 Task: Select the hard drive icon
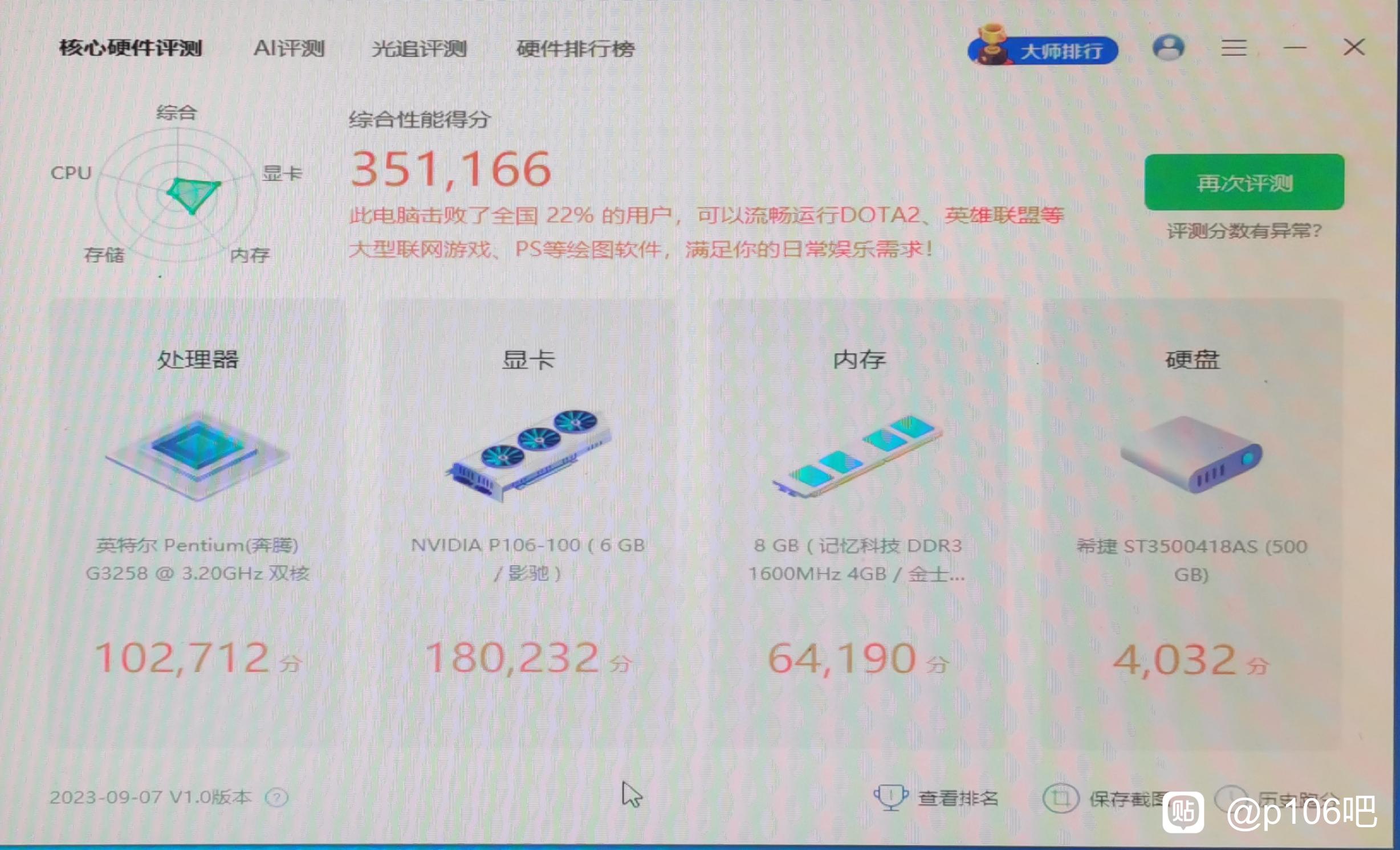point(1191,455)
